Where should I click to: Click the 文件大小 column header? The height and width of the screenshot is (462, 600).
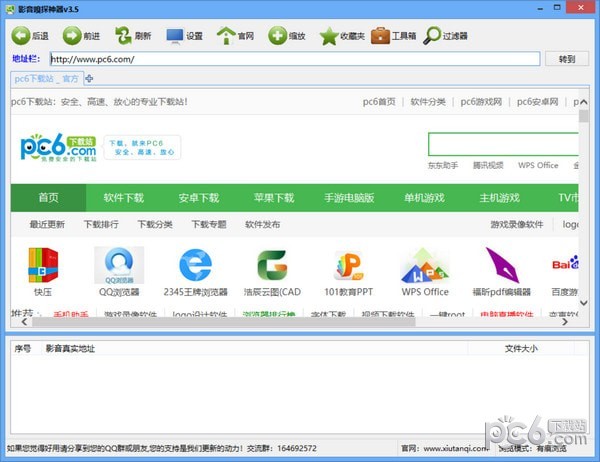(x=521, y=348)
